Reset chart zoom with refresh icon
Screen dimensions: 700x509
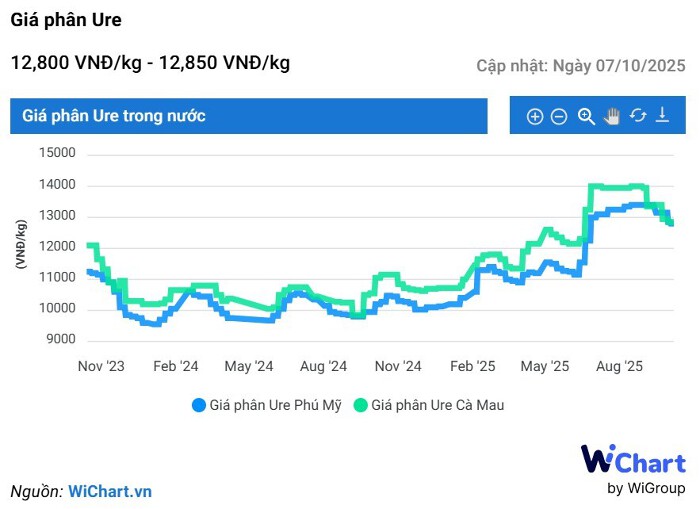coord(638,116)
